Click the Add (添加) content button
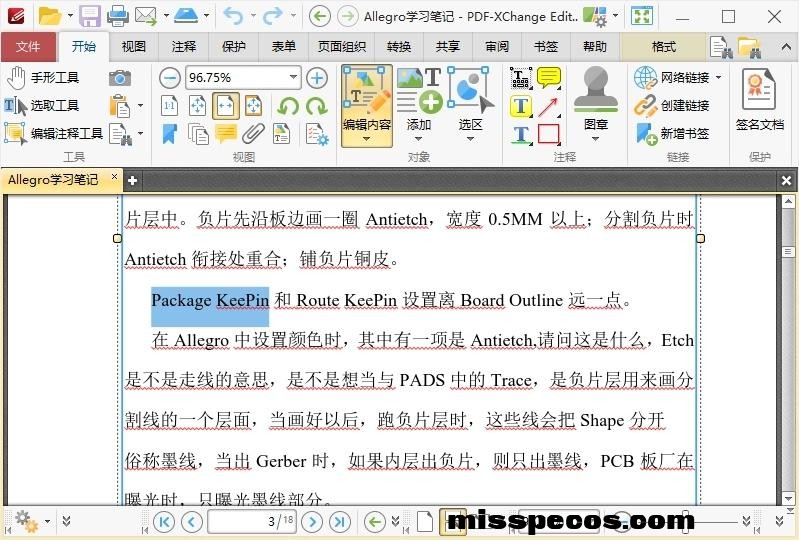This screenshot has height=540, width=799. pyautogui.click(x=419, y=99)
